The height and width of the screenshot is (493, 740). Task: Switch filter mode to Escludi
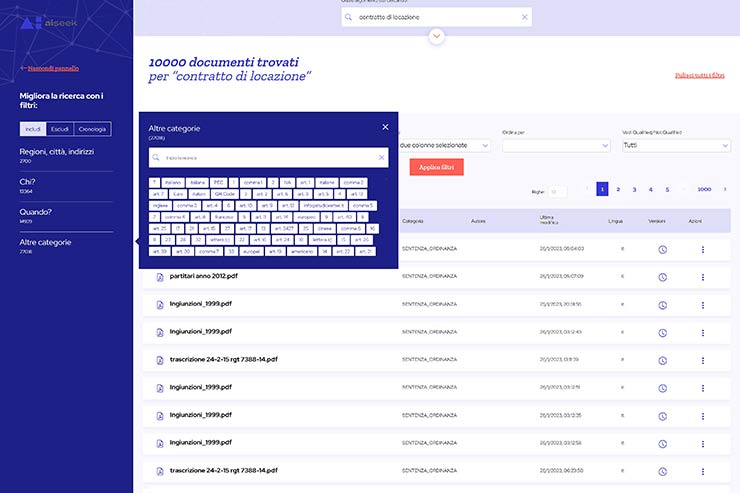pos(60,129)
